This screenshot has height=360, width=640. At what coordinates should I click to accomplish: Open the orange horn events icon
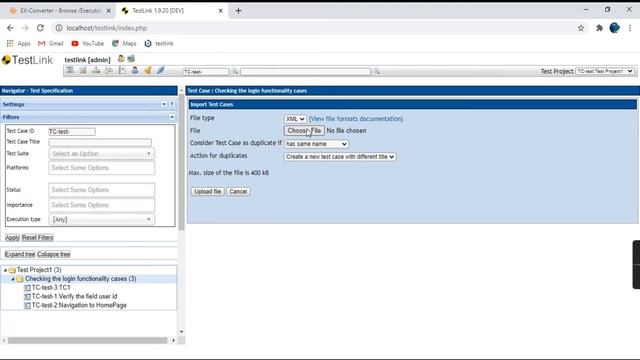tap(148, 71)
